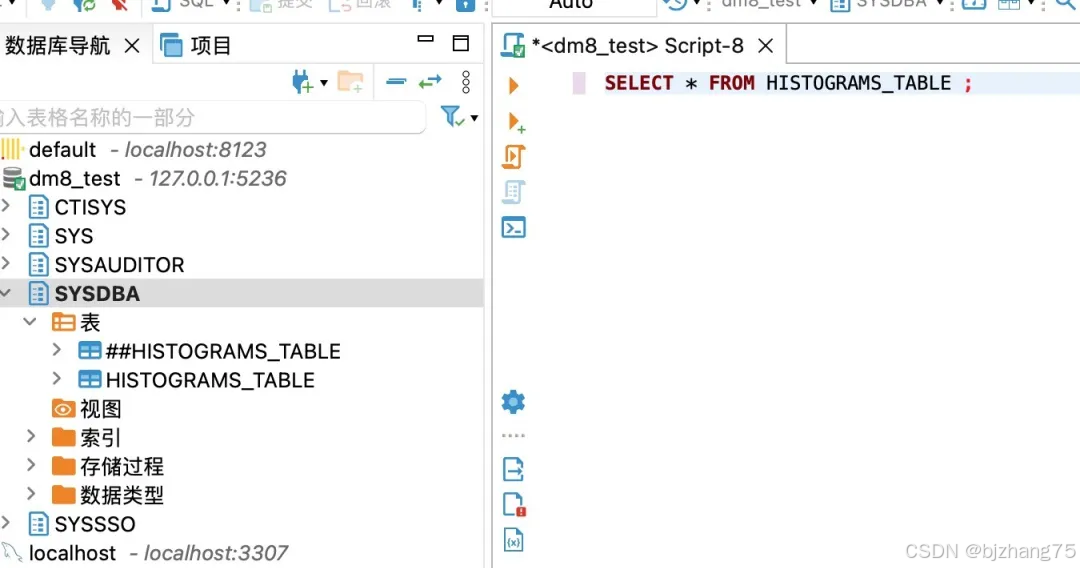1080x568 pixels.
Task: Close the Script-8 editor tab
Action: (765, 46)
